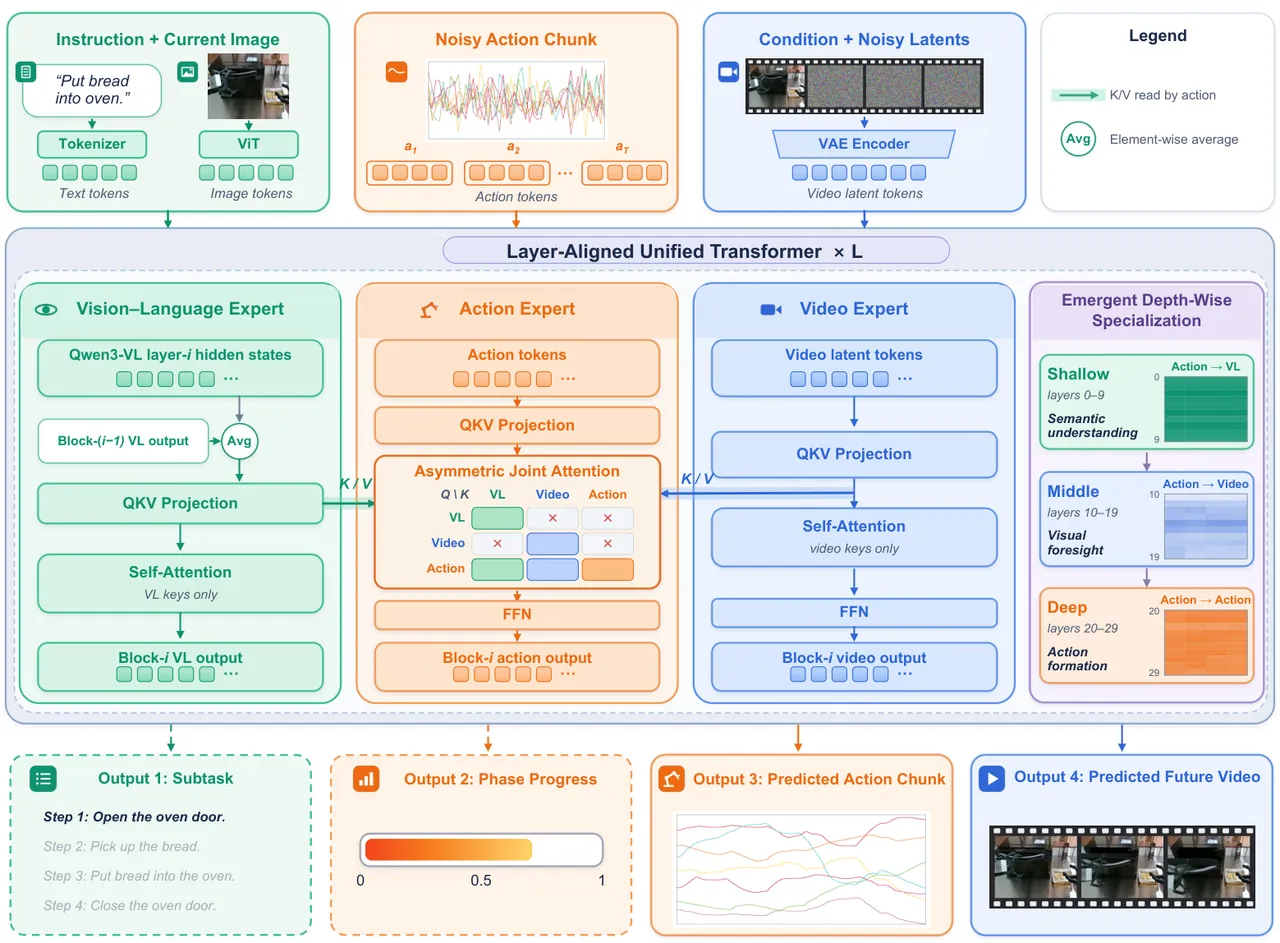
Task: Click the Qwen3-VL layer-i hidden states box
Action: (180, 368)
